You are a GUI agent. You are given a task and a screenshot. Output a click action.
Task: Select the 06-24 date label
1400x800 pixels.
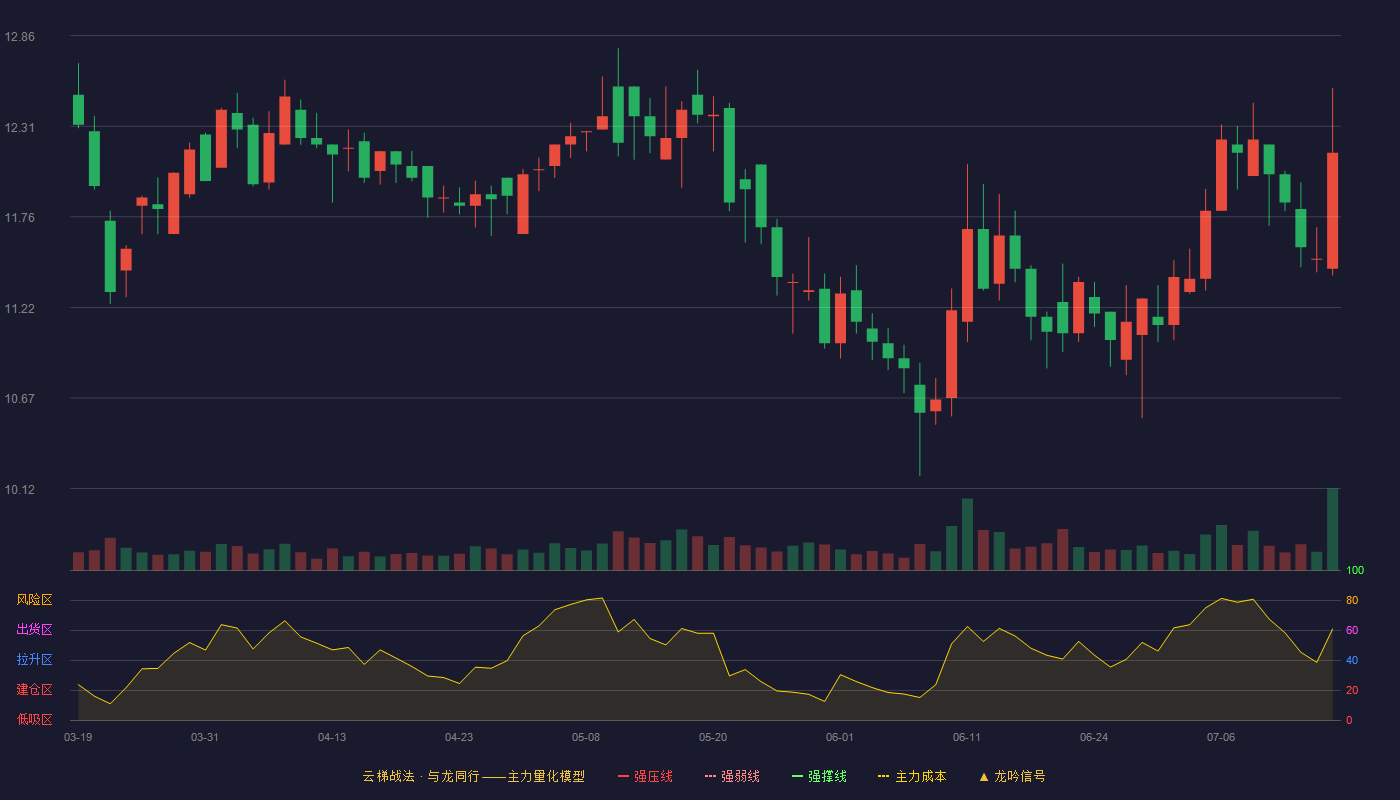(x=1094, y=737)
